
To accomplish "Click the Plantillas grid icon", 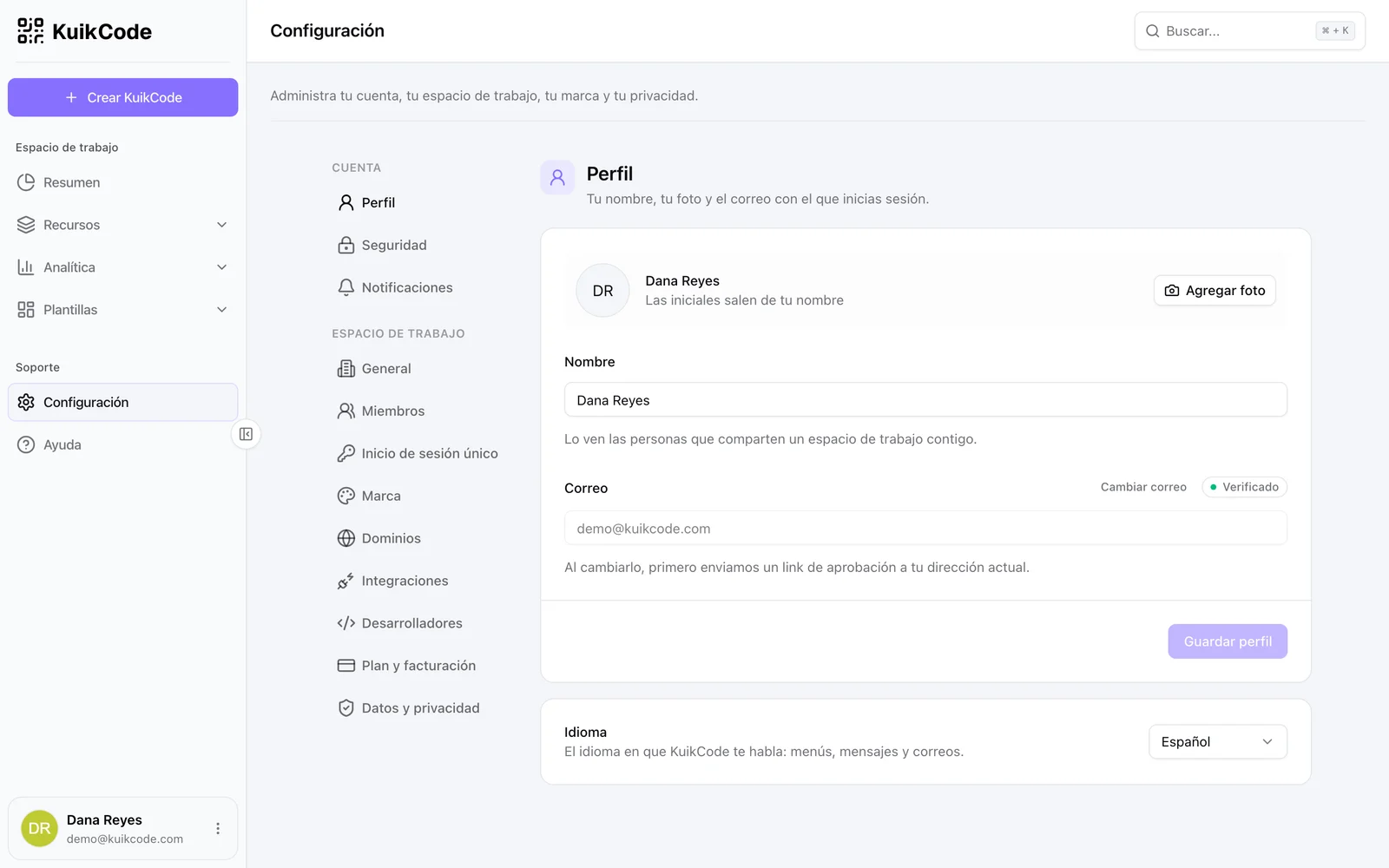I will tap(26, 310).
